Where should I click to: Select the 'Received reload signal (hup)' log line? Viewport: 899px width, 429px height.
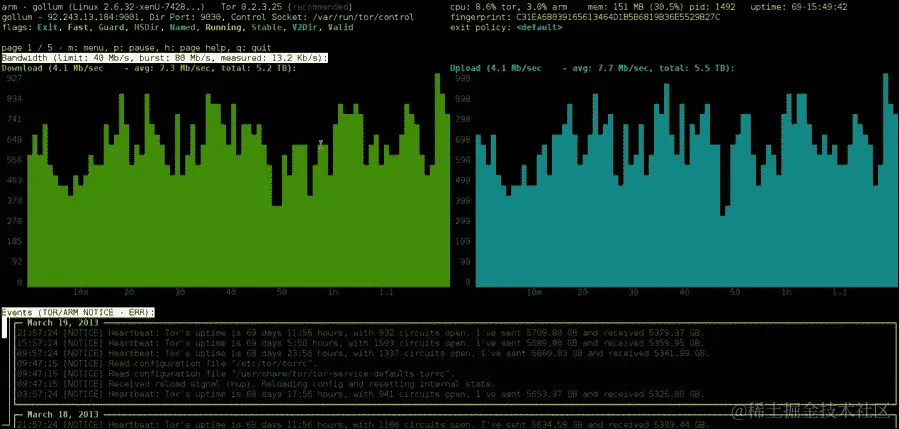[256, 384]
